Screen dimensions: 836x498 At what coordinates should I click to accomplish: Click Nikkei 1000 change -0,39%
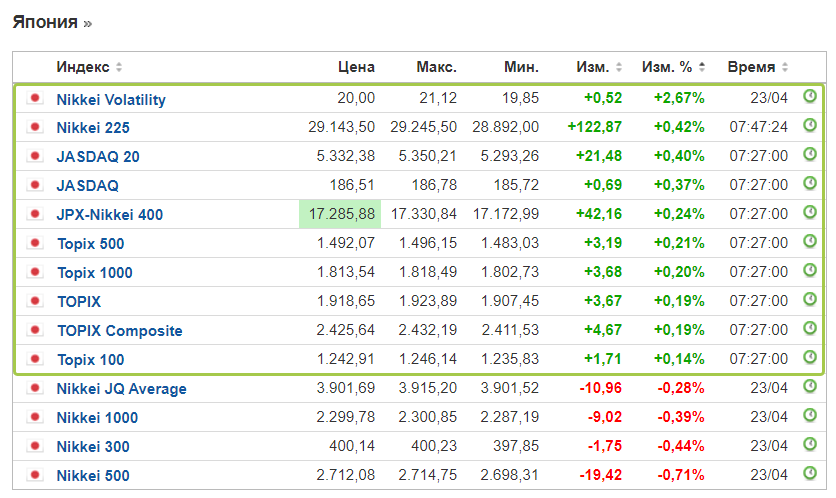click(x=680, y=417)
